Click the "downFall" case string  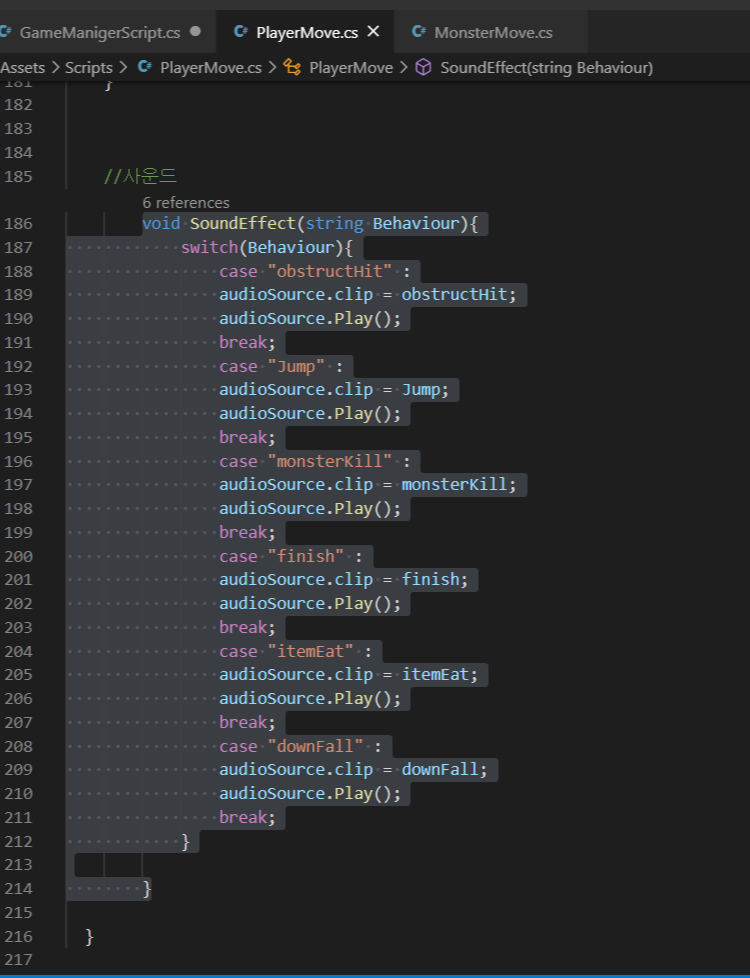pyautogui.click(x=315, y=746)
